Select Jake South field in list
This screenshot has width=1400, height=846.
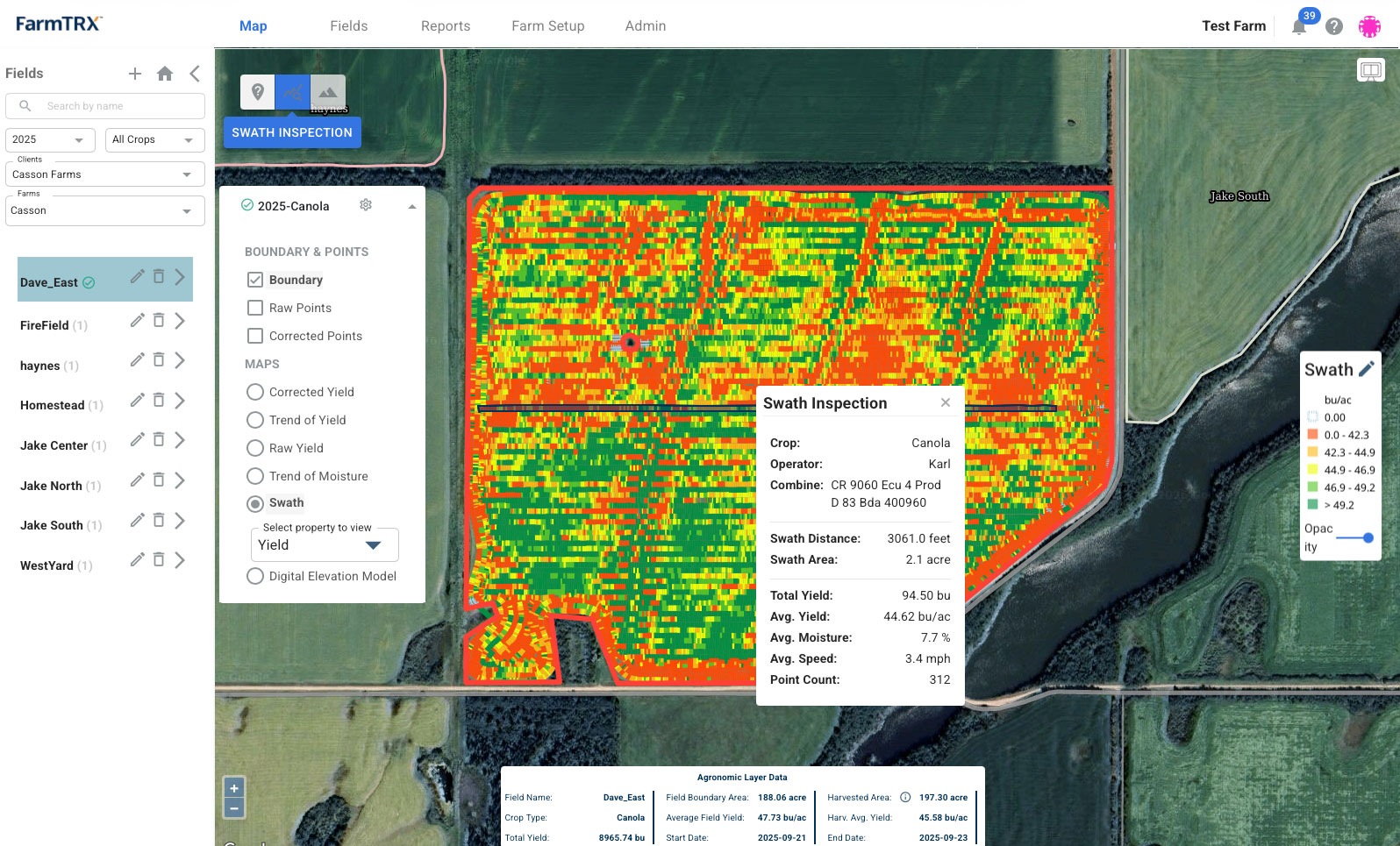point(52,525)
